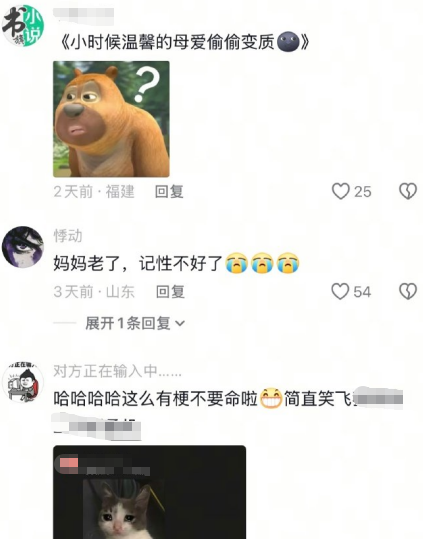Viewport: 423px width, 539px height.
Task: Click the chevron next to 展开1条回复
Action: 180,323
